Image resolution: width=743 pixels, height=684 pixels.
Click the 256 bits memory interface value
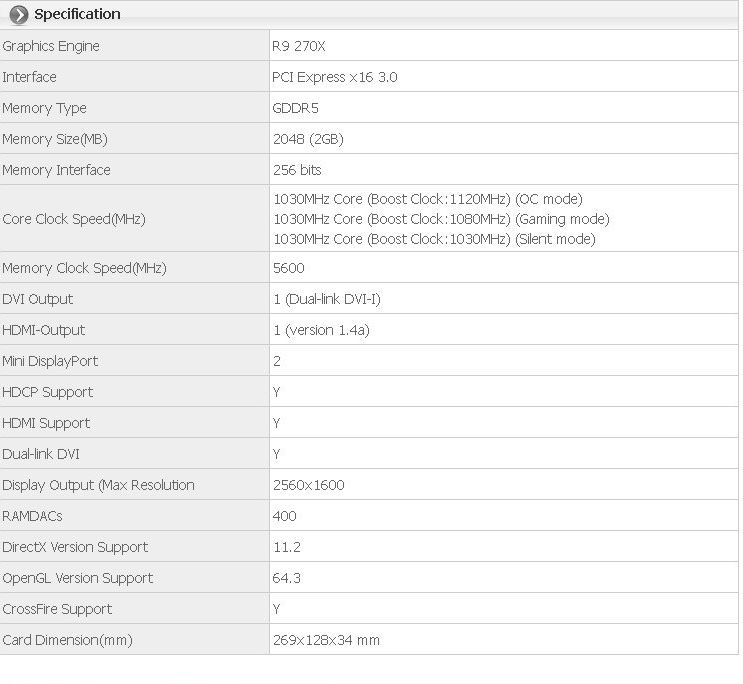pos(297,170)
